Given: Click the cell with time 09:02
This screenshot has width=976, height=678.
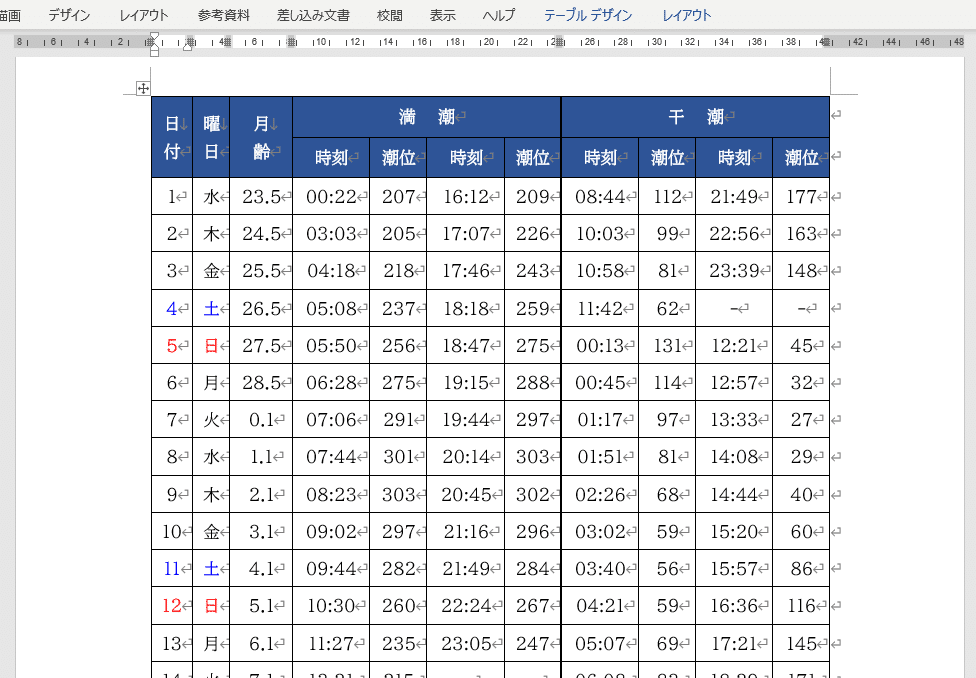Looking at the screenshot, I should tap(331, 532).
